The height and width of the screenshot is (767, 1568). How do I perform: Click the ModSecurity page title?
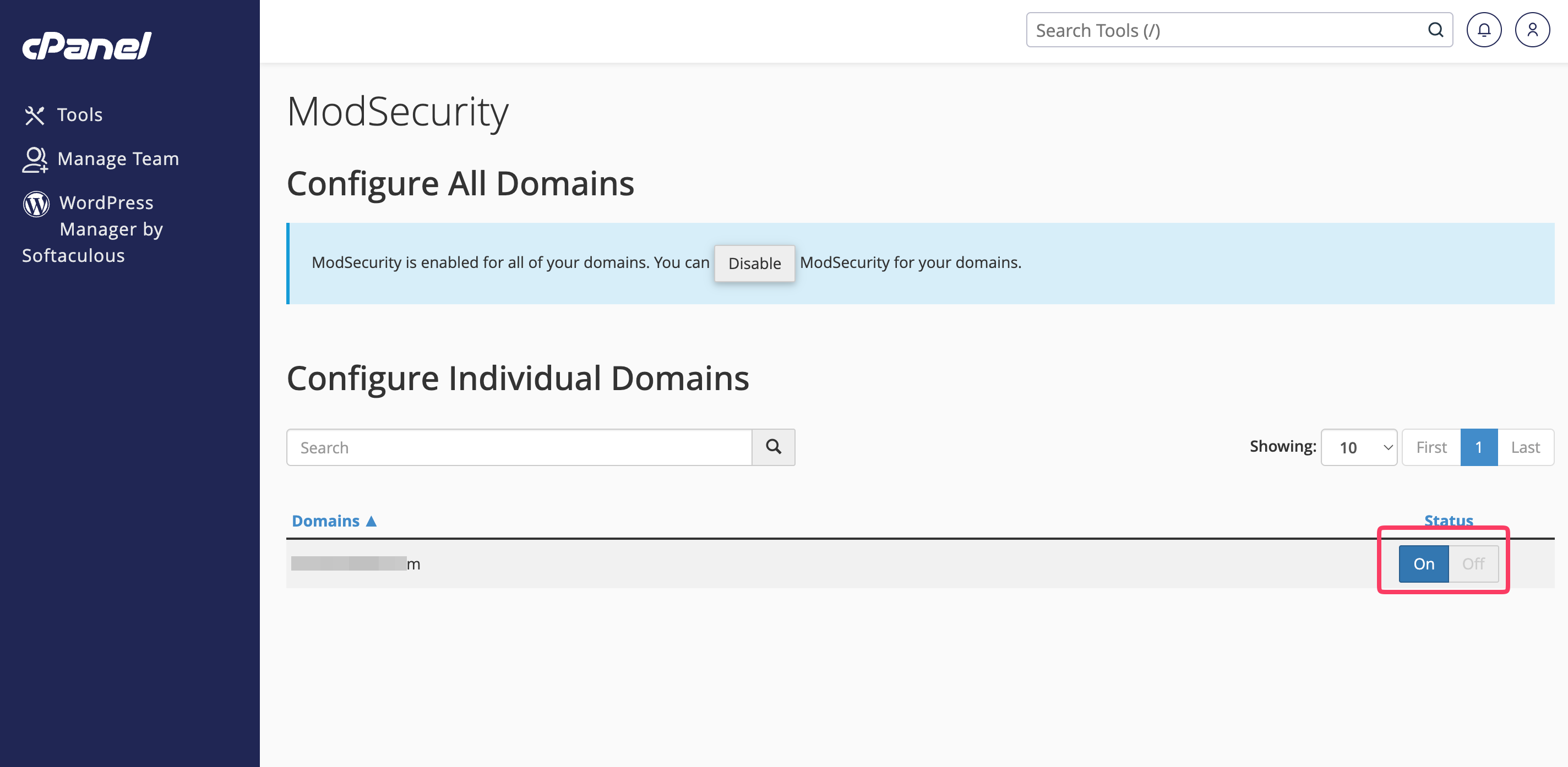pyautogui.click(x=398, y=112)
